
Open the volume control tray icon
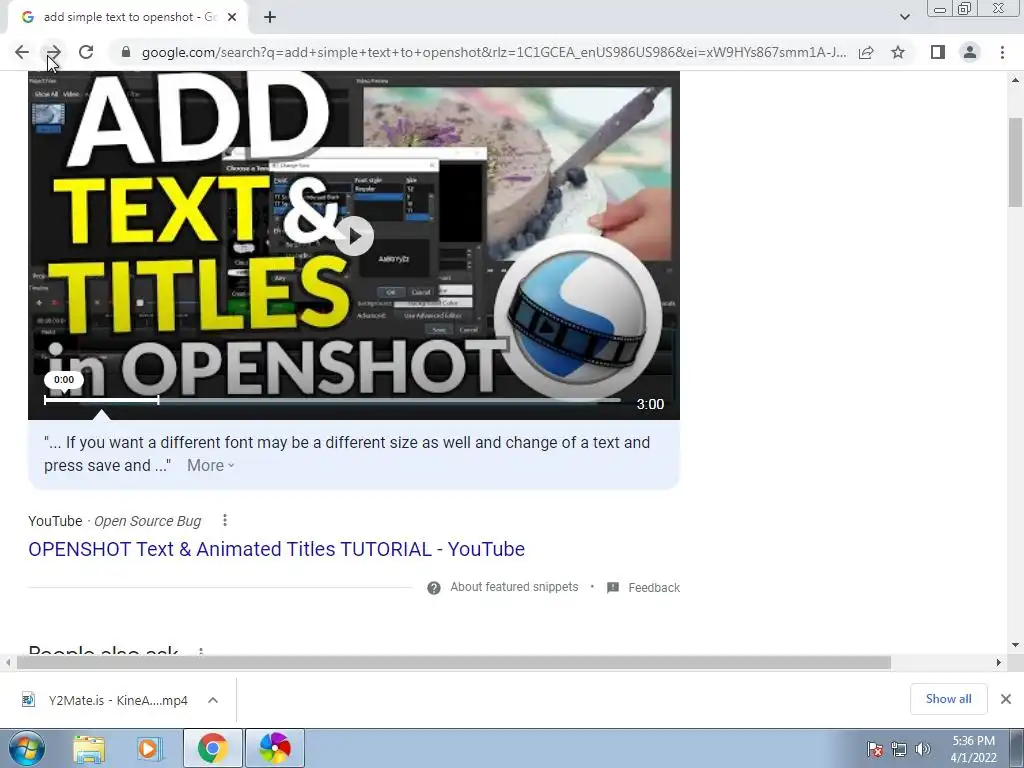[x=923, y=749]
